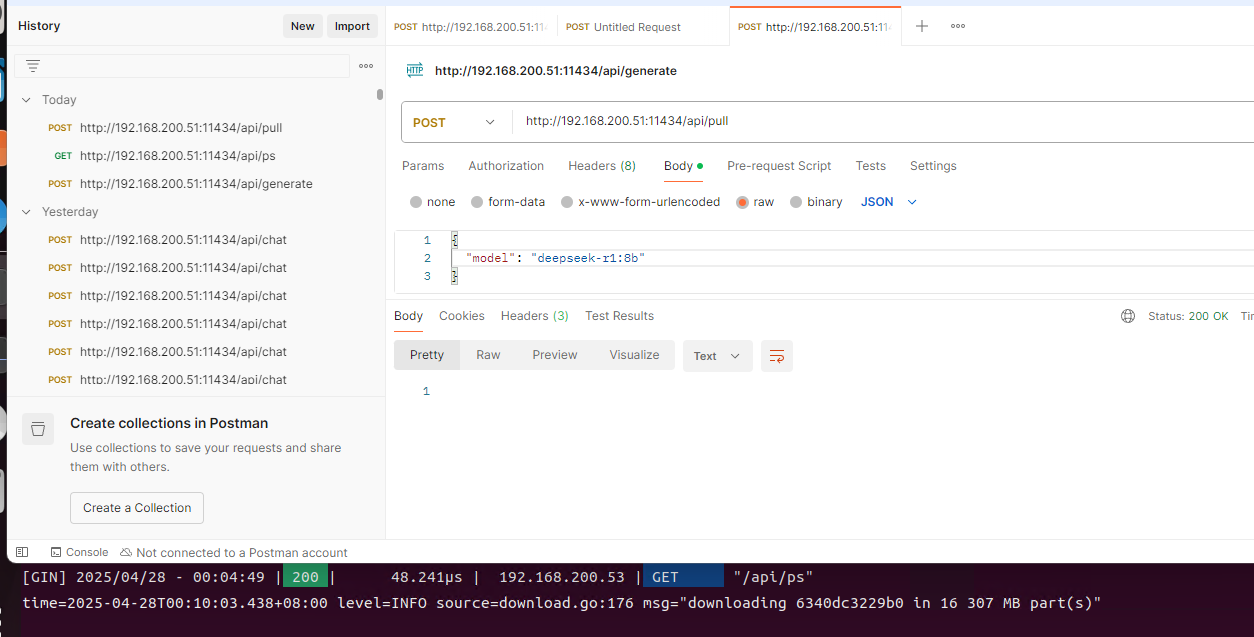Click the filter icon in History search
This screenshot has height=637, width=1254.
point(33,66)
